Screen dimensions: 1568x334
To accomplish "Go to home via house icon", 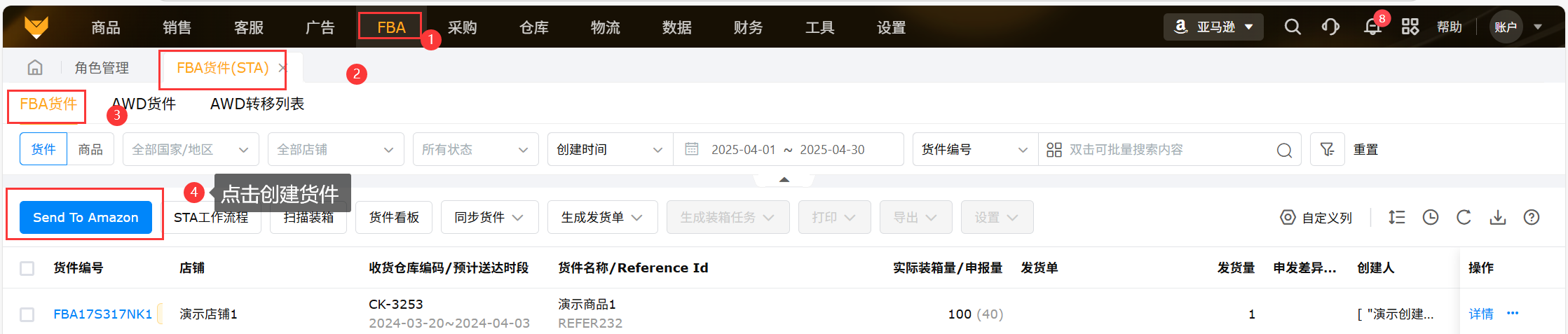I will [x=35, y=67].
